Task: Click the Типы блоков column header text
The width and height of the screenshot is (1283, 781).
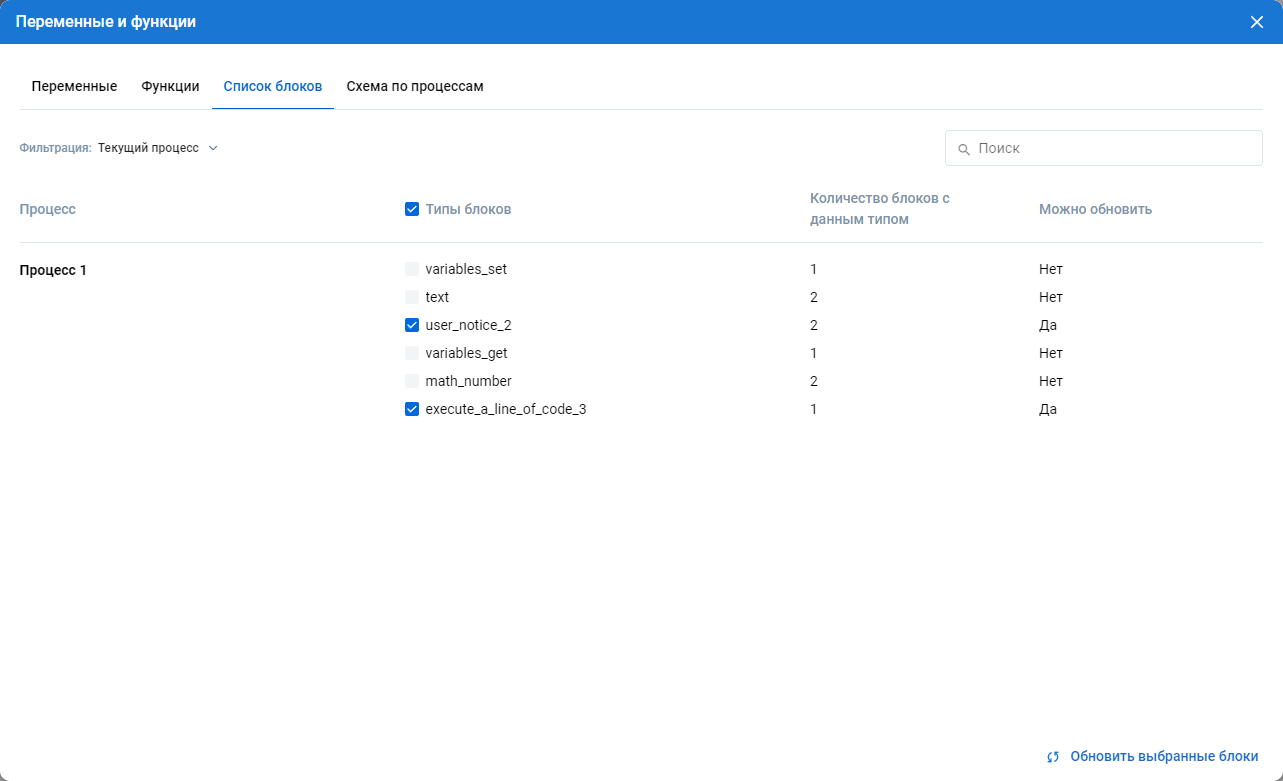Action: click(x=468, y=209)
